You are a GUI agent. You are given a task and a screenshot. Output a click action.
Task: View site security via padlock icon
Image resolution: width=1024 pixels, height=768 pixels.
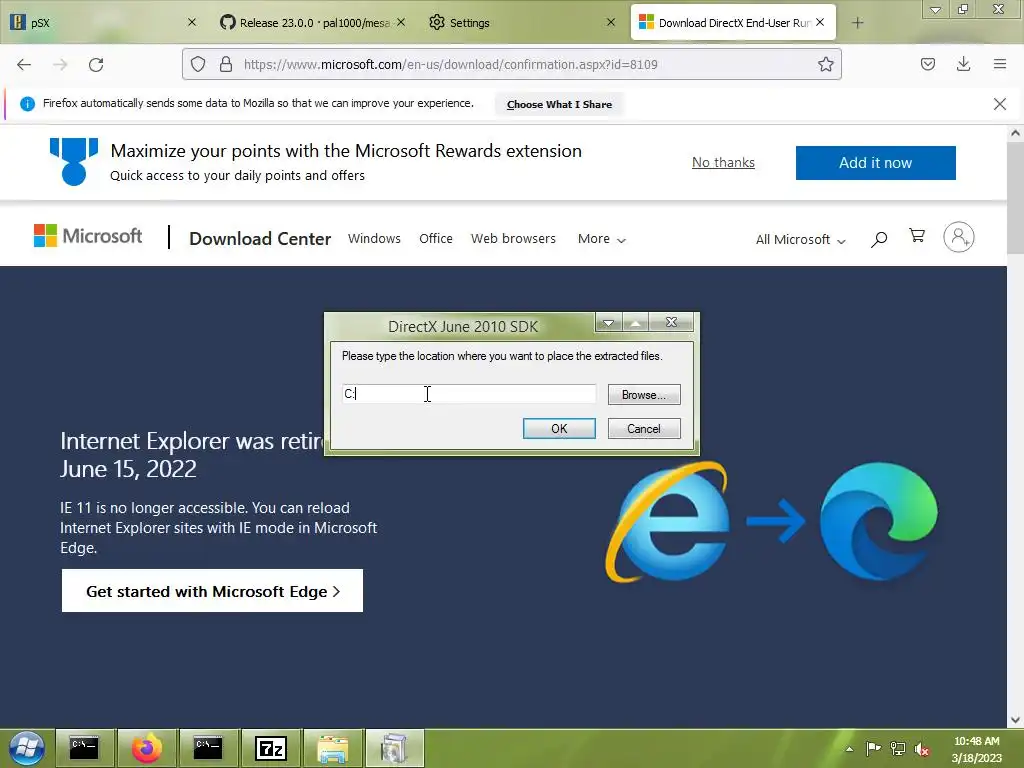coord(226,64)
